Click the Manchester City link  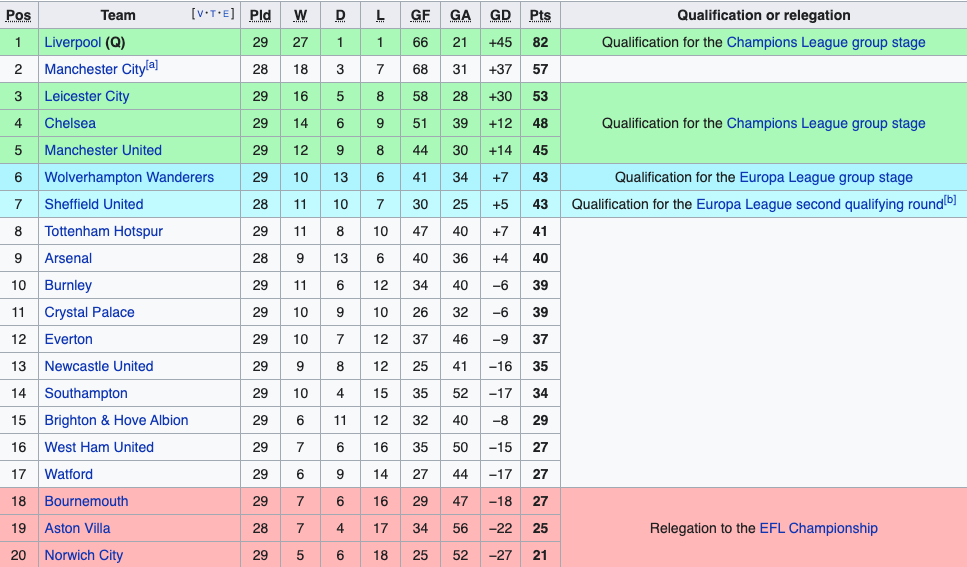pos(94,70)
